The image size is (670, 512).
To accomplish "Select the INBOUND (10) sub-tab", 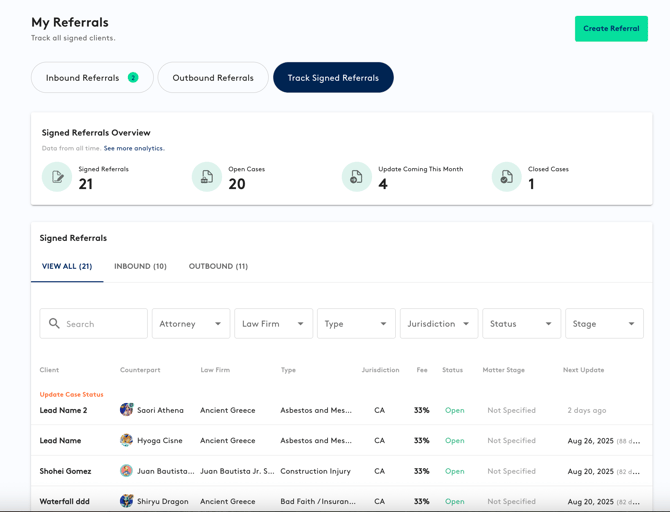I will coord(140,267).
